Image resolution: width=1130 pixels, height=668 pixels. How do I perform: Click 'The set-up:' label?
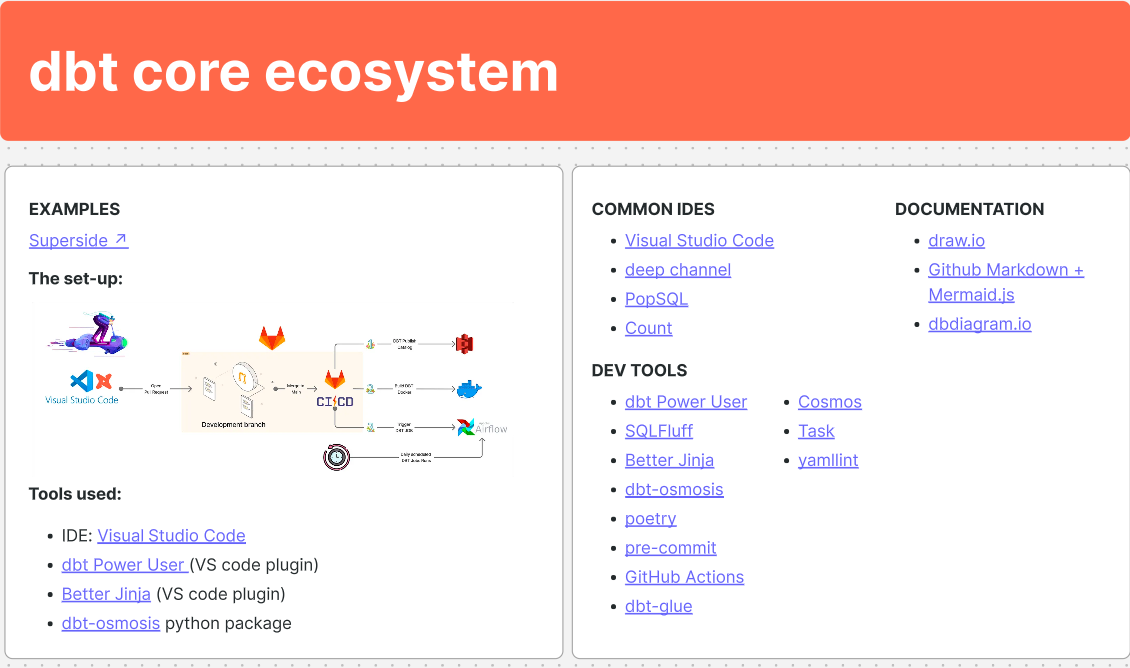tap(76, 279)
